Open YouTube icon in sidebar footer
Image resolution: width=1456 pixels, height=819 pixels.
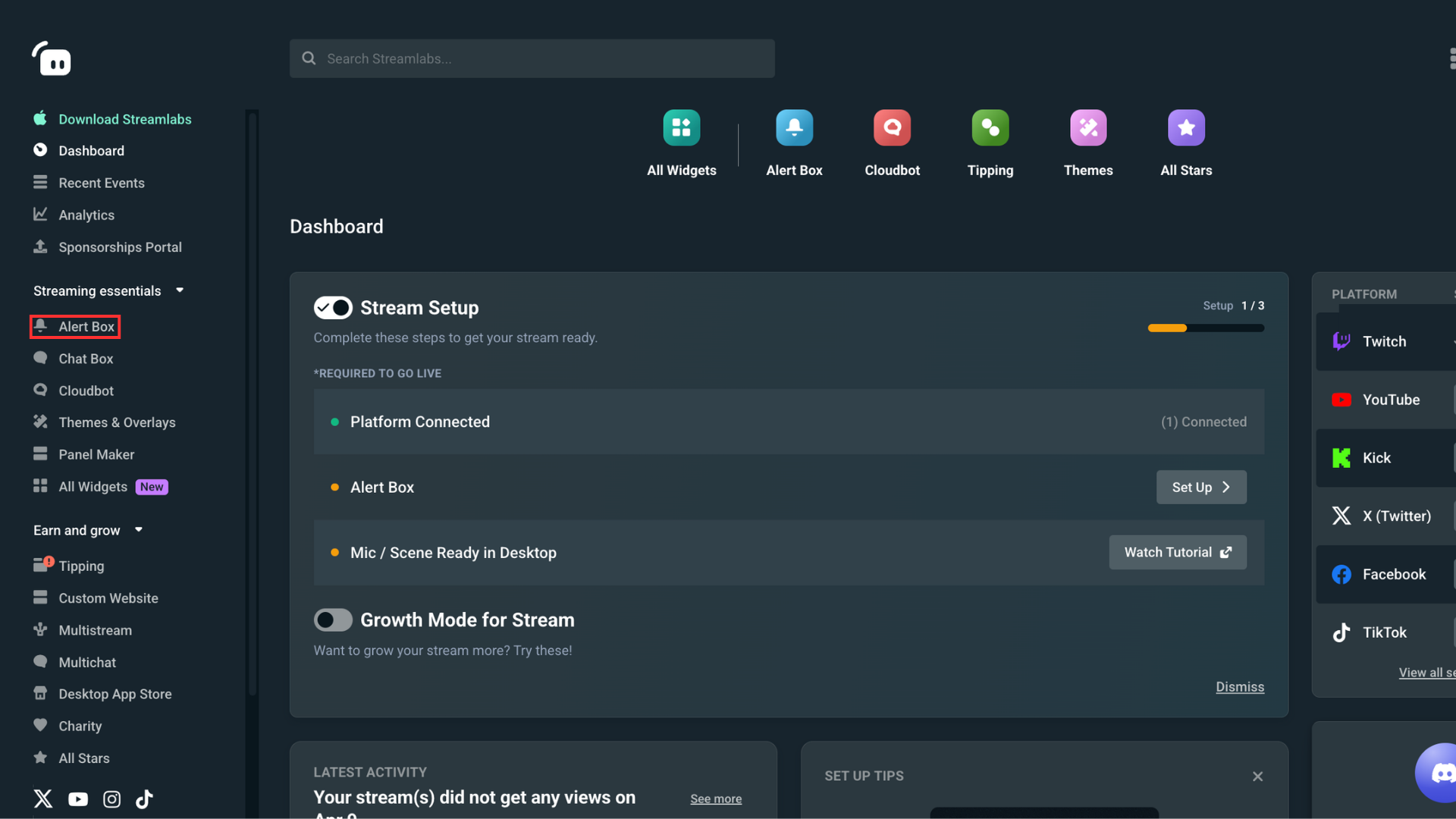(78, 799)
